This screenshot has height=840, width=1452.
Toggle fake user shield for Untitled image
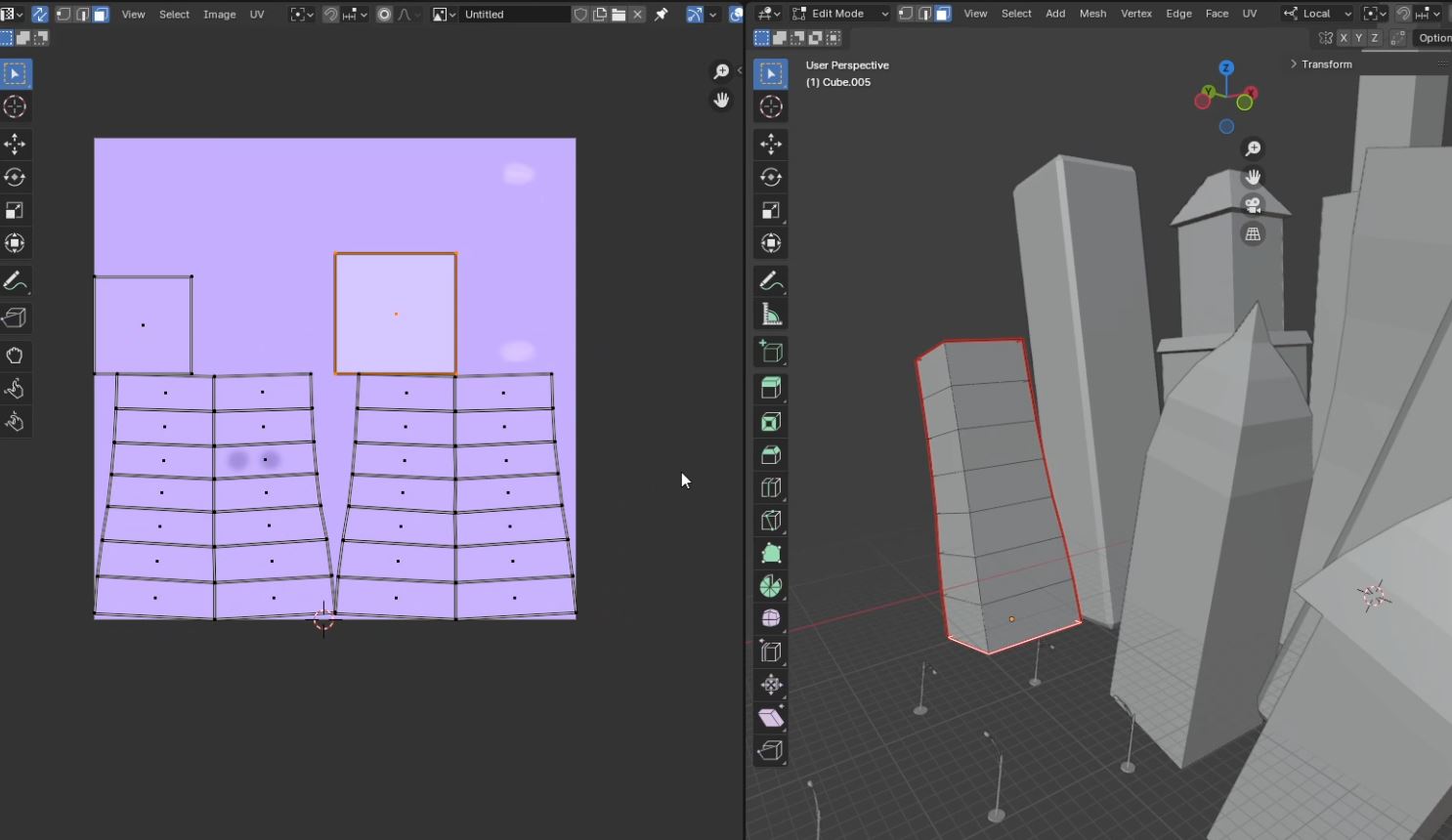[580, 15]
